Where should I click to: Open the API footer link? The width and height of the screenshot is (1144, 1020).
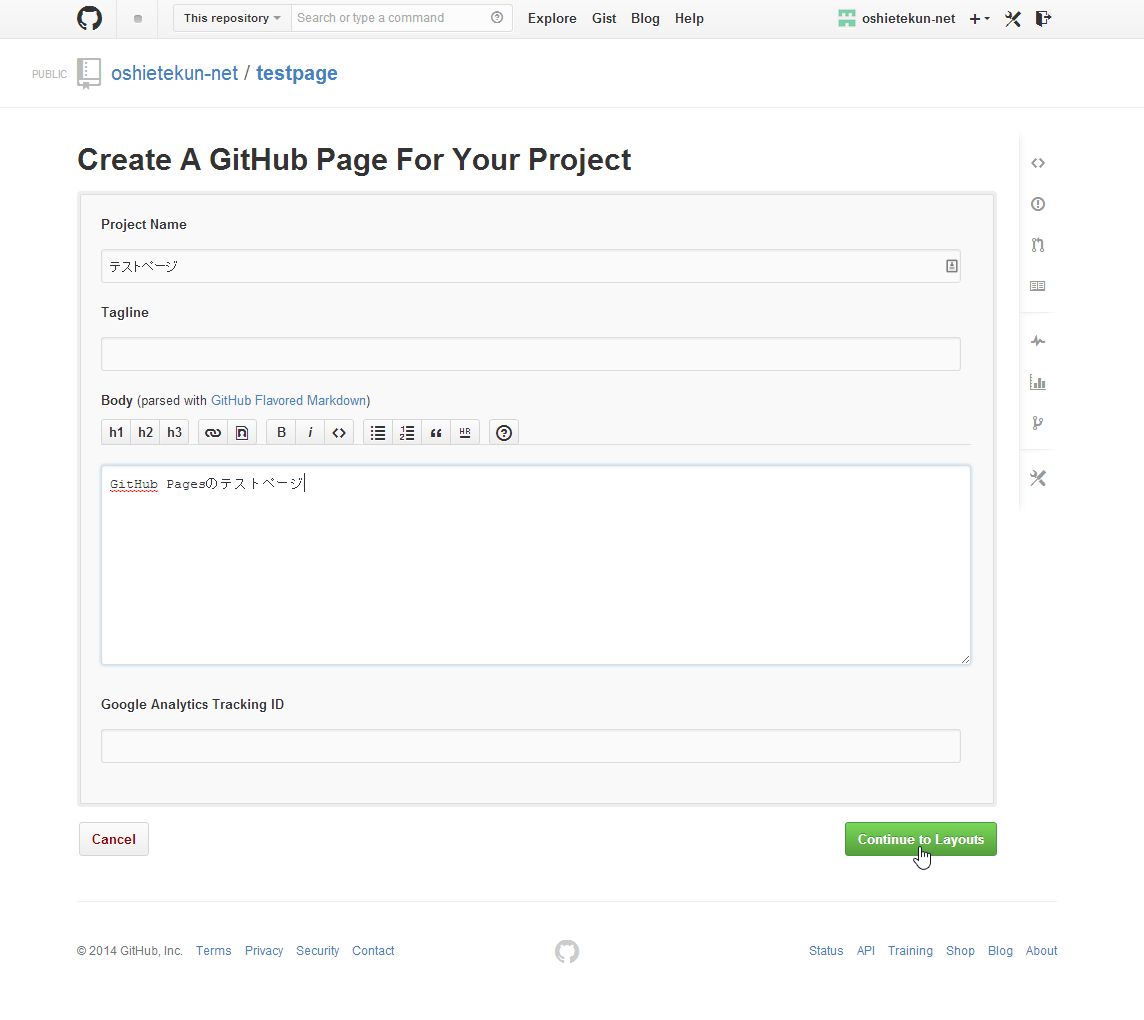pyautogui.click(x=865, y=951)
